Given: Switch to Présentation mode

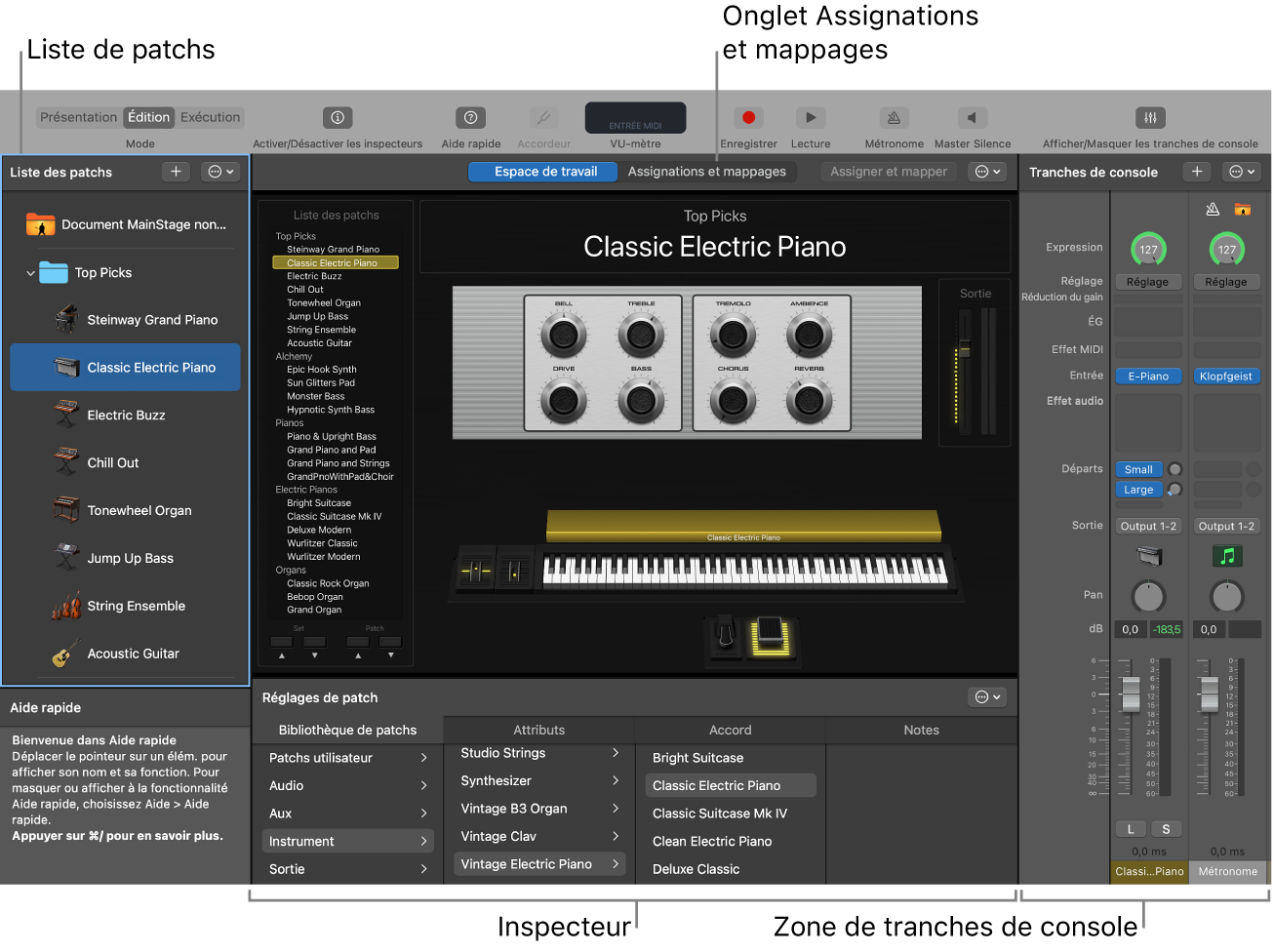Looking at the screenshot, I should coord(78,117).
